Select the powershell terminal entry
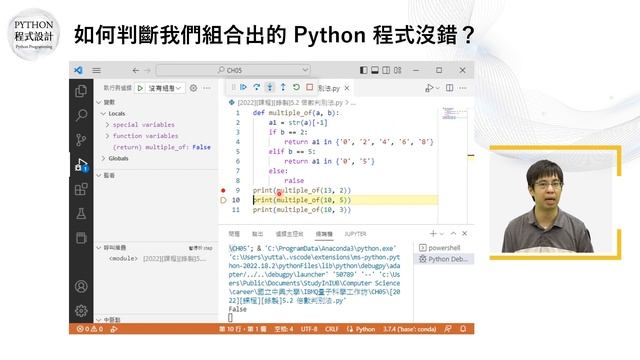The height and width of the screenshot is (360, 640). coord(444,248)
